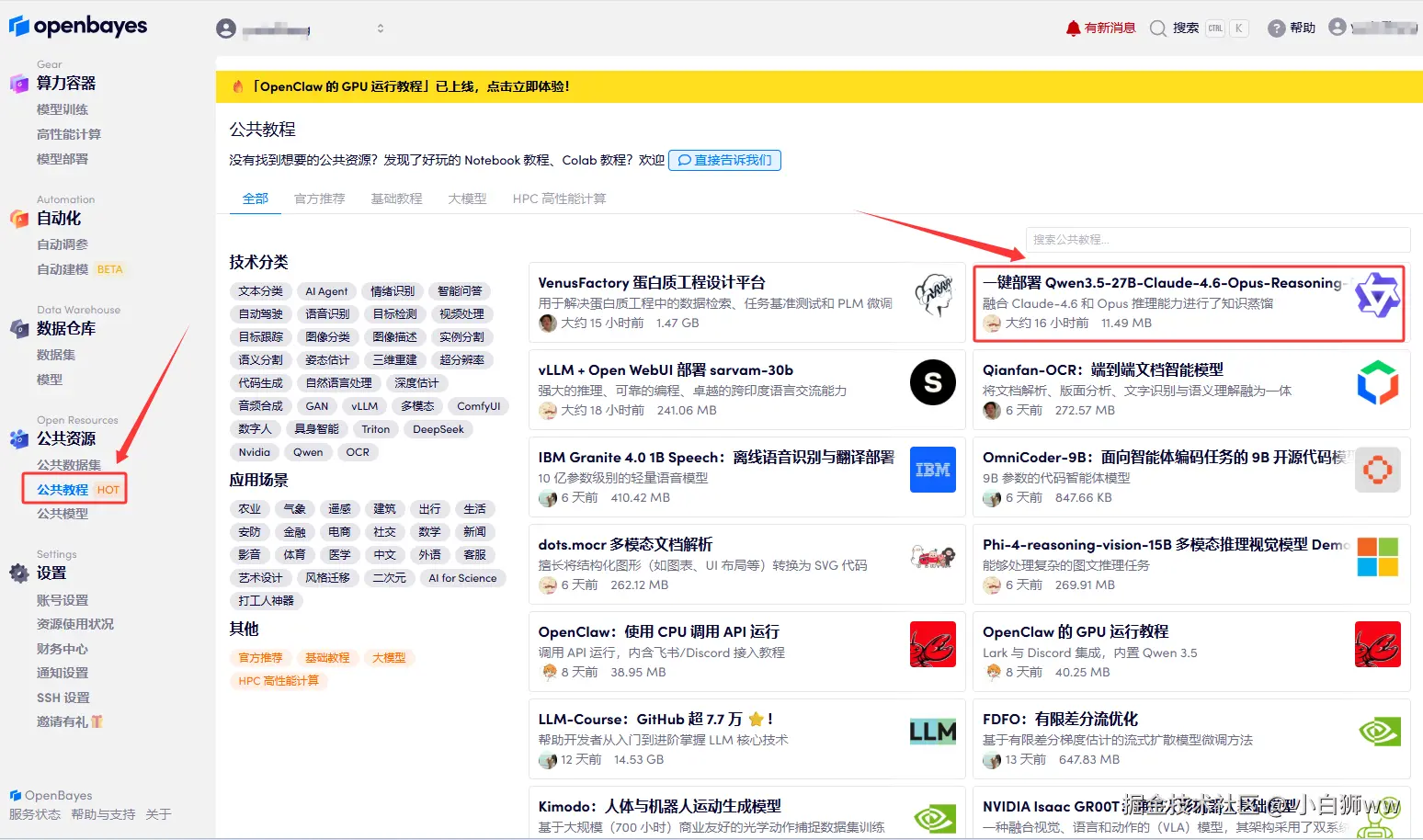Click the 公共资源 section icon
Image resolution: width=1423 pixels, height=840 pixels.
click(x=19, y=439)
